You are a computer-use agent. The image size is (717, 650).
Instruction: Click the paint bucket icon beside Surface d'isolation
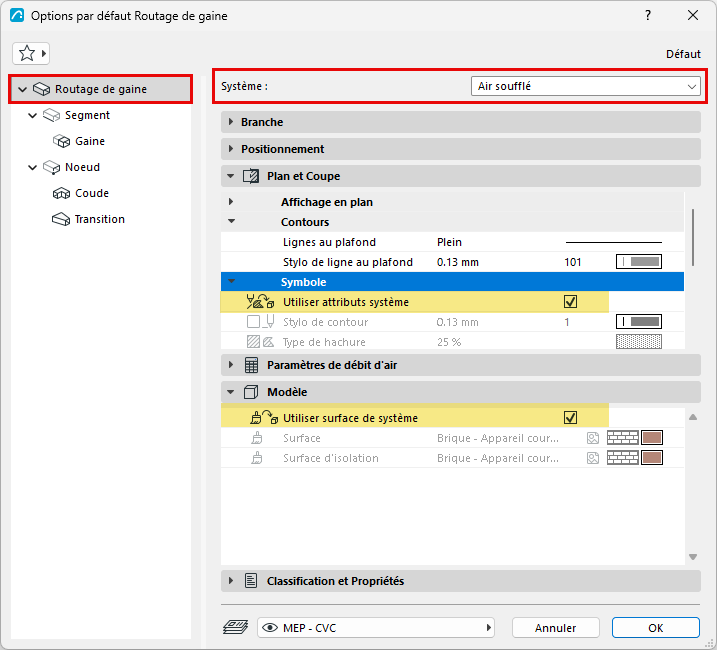[257, 458]
